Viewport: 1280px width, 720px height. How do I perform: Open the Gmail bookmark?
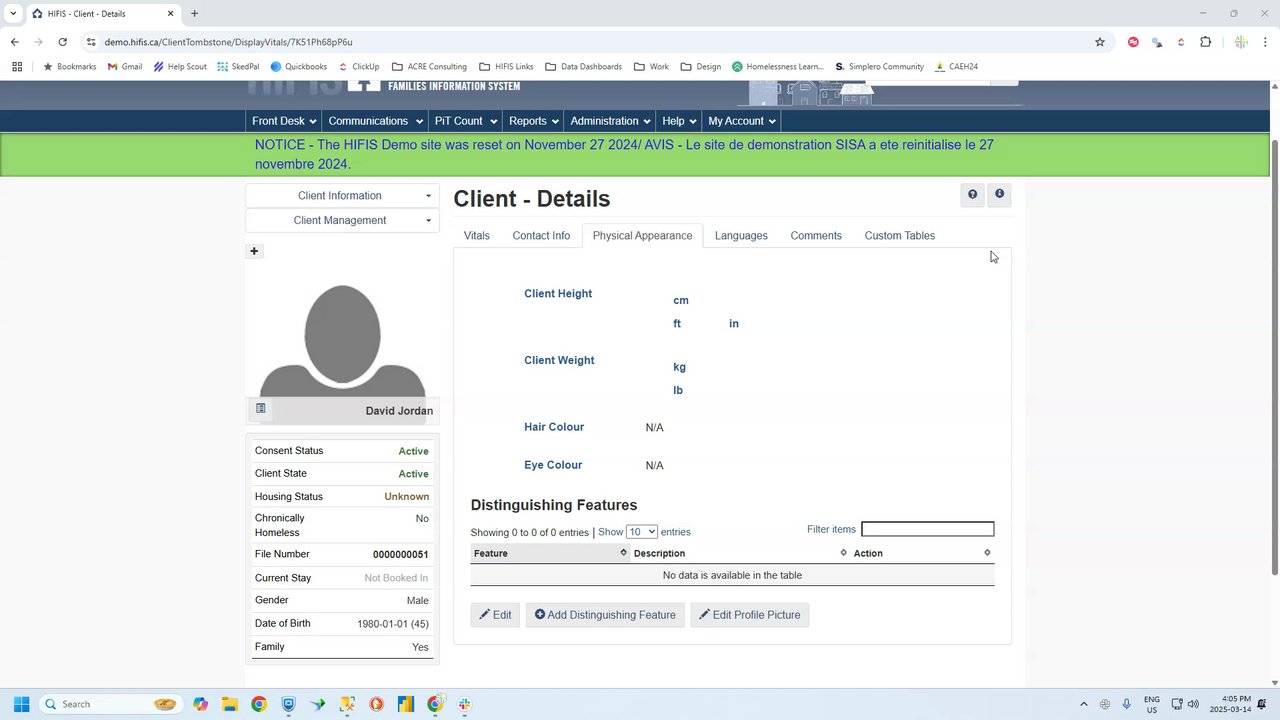point(125,67)
